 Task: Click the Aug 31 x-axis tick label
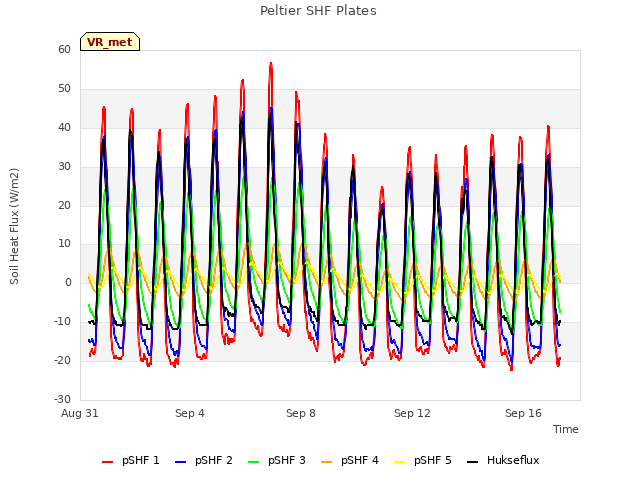80,413
